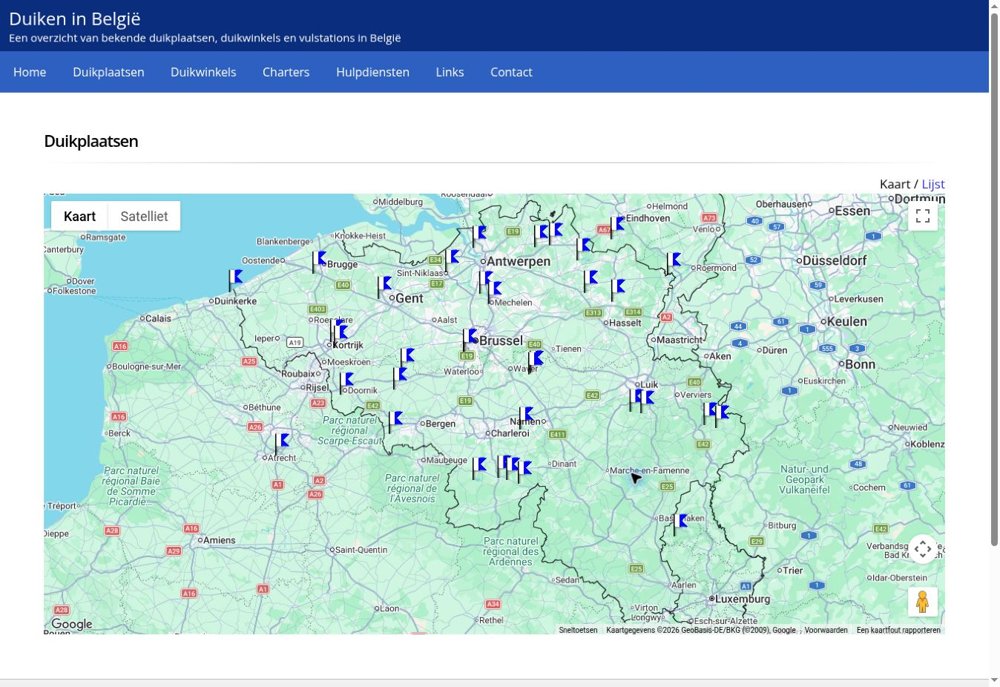Image resolution: width=1000 pixels, height=687 pixels.
Task: Click the Düsseldorf city label
Action: (x=832, y=260)
